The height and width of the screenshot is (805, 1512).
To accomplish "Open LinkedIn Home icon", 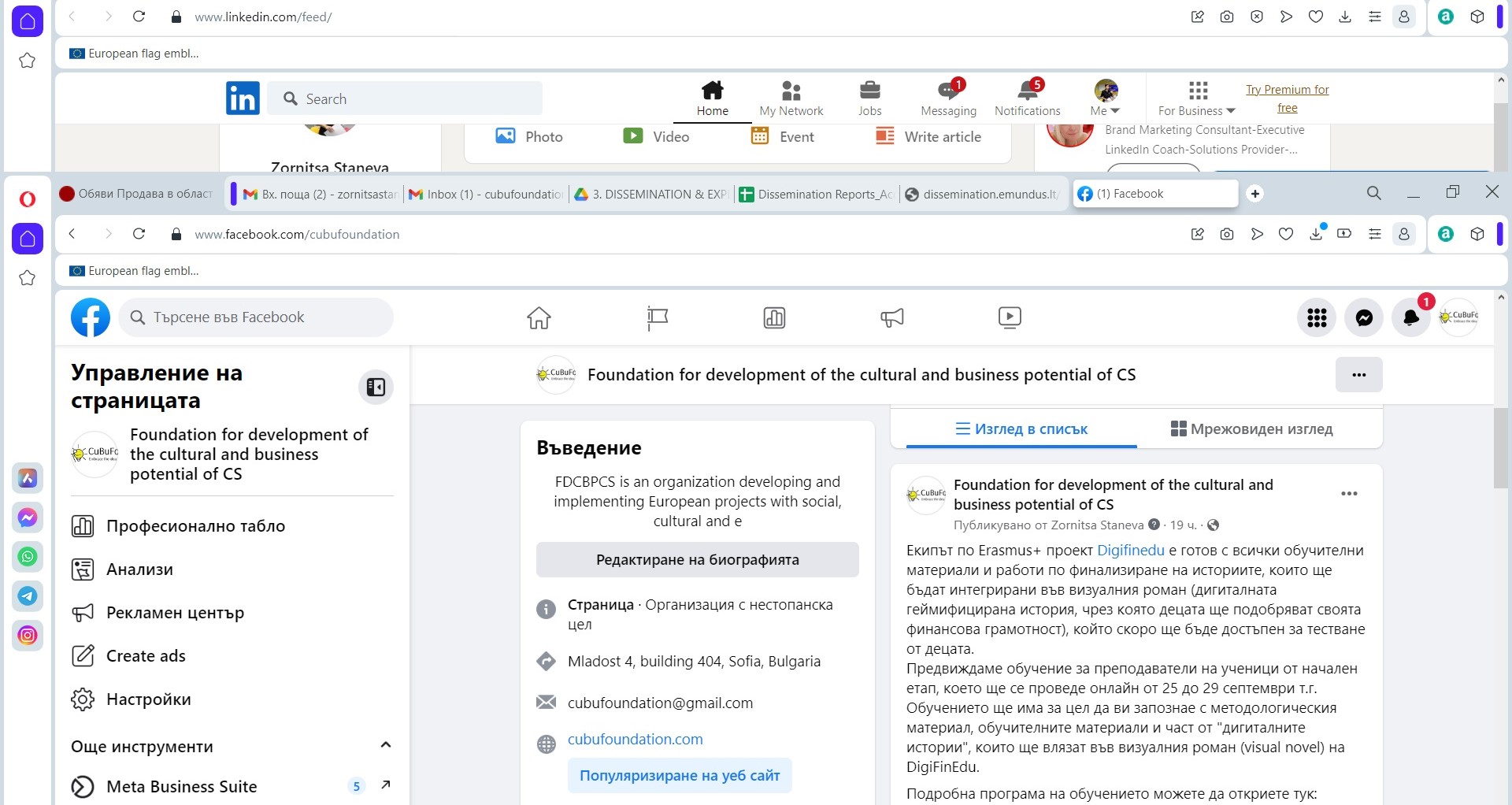I will click(712, 98).
